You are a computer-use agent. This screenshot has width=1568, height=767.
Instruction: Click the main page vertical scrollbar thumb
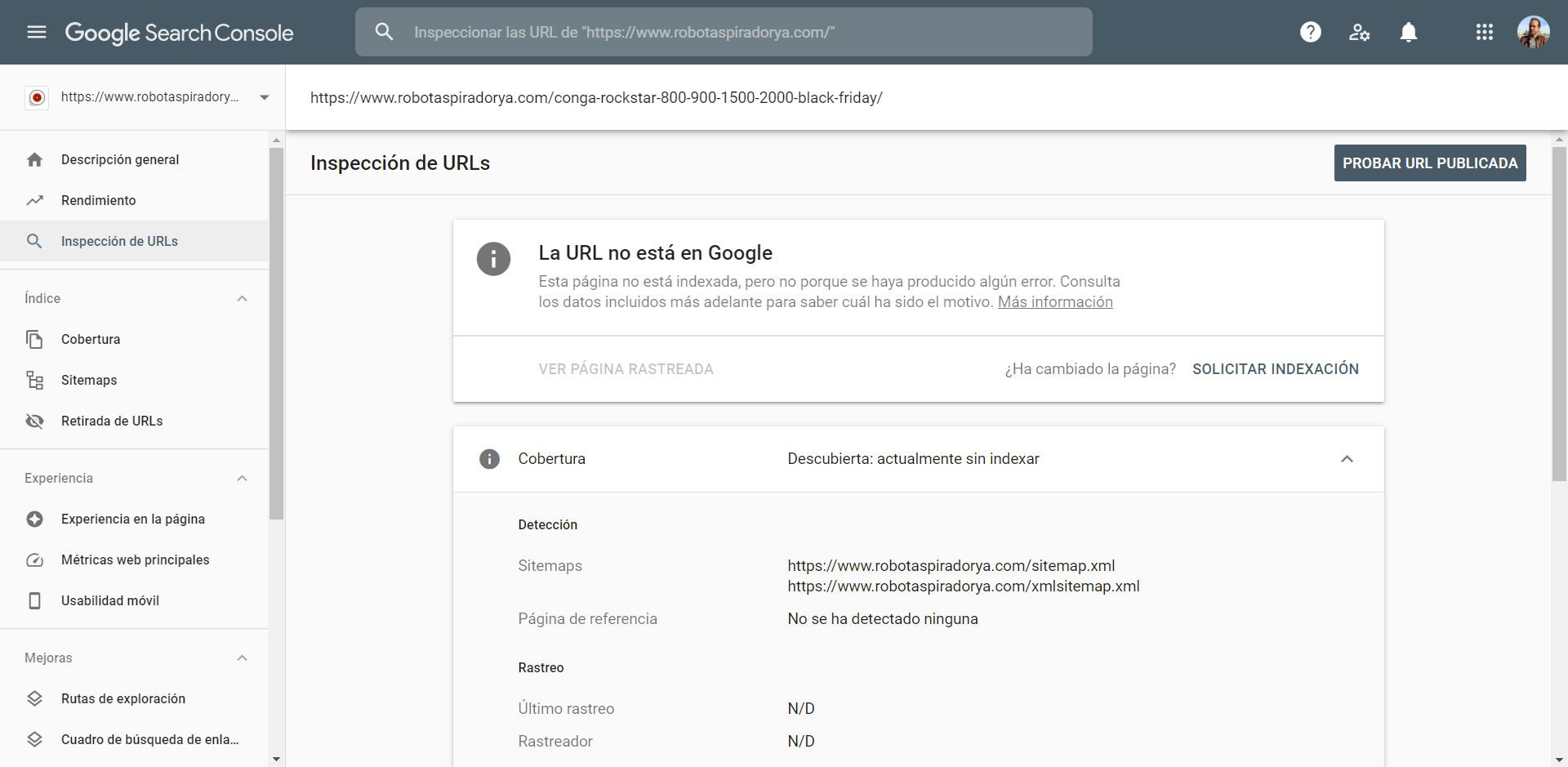tap(1559, 314)
